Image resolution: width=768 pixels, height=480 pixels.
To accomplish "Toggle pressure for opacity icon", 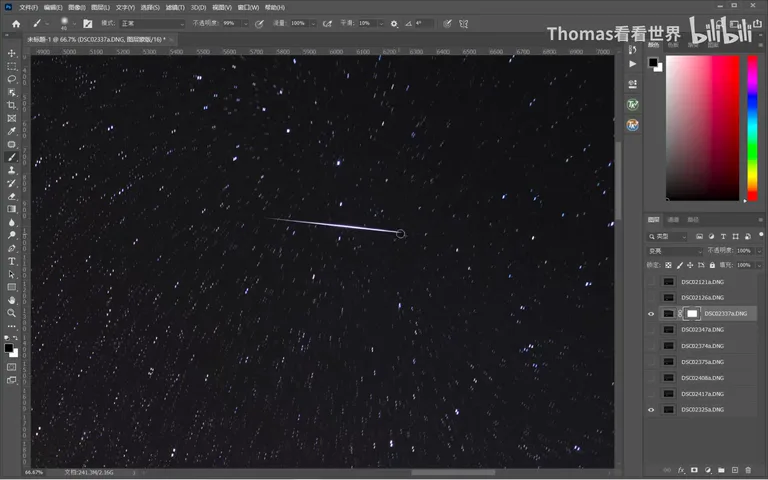I will pyautogui.click(x=260, y=24).
